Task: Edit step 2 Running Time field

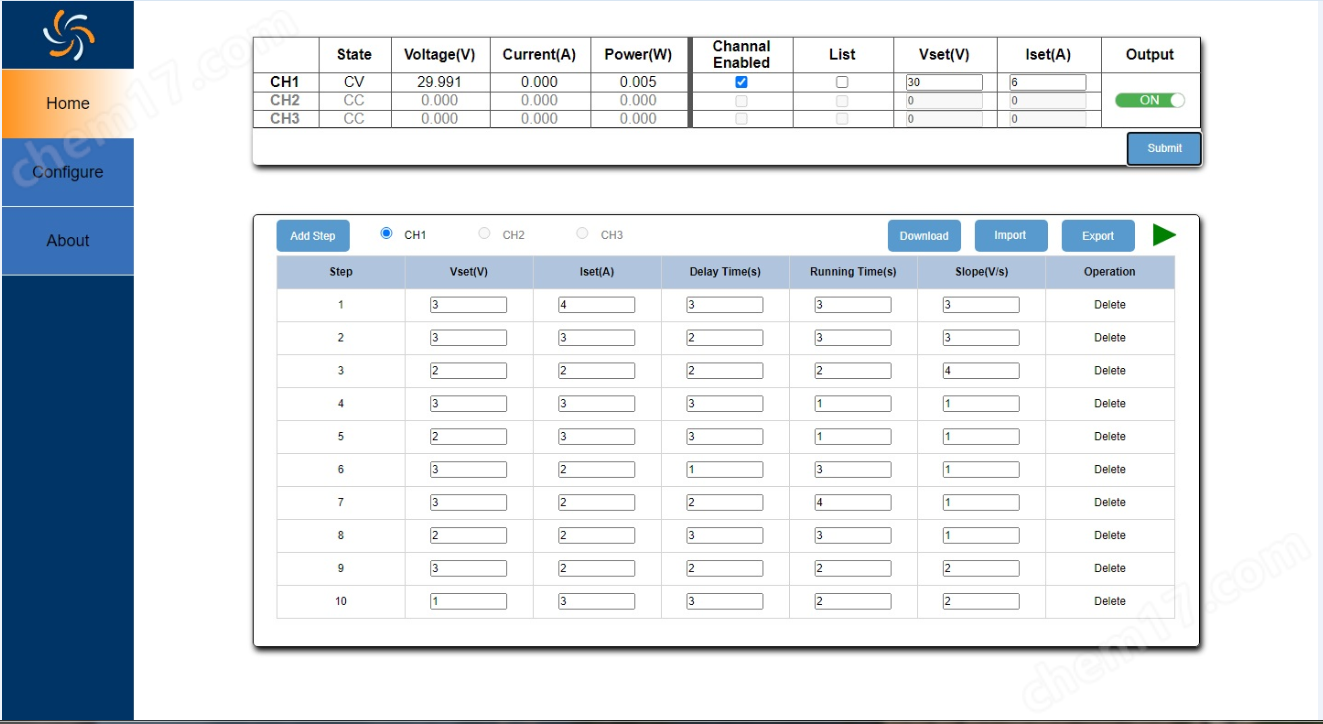Action: click(x=853, y=338)
